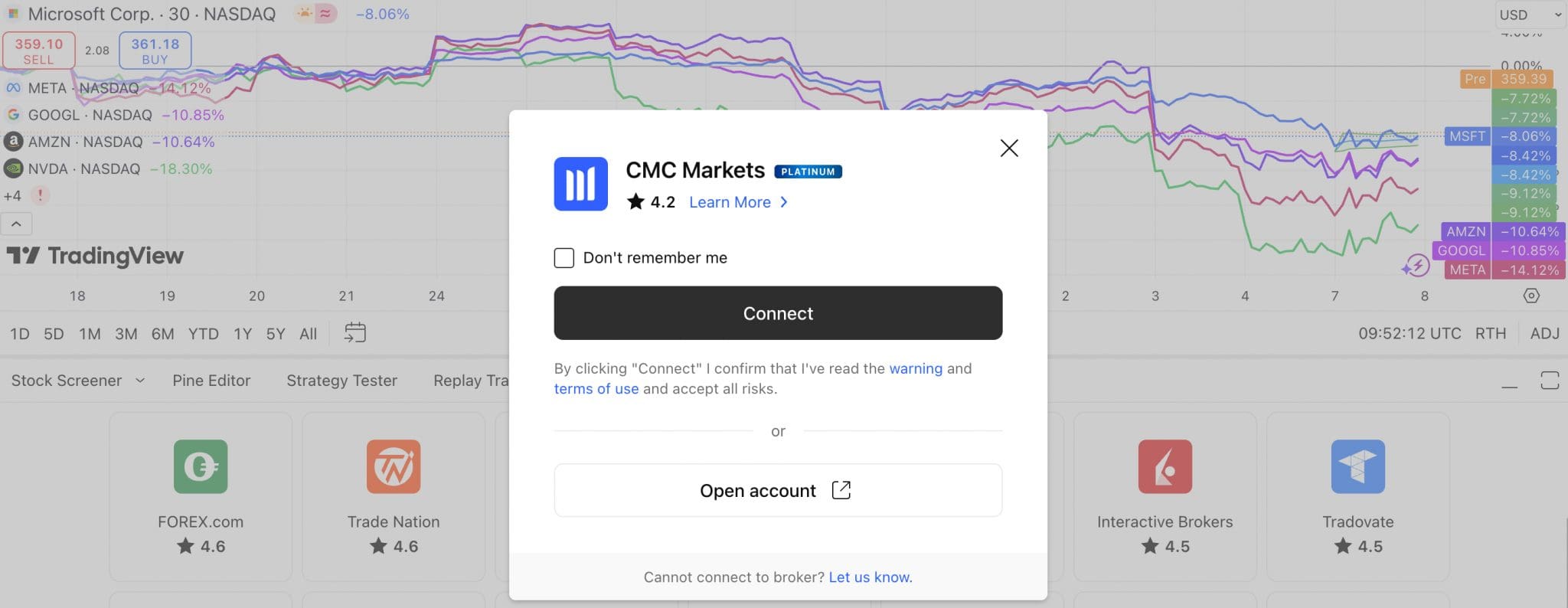Open the Go to date calendar icon
This screenshot has width=1568, height=608.
[355, 333]
